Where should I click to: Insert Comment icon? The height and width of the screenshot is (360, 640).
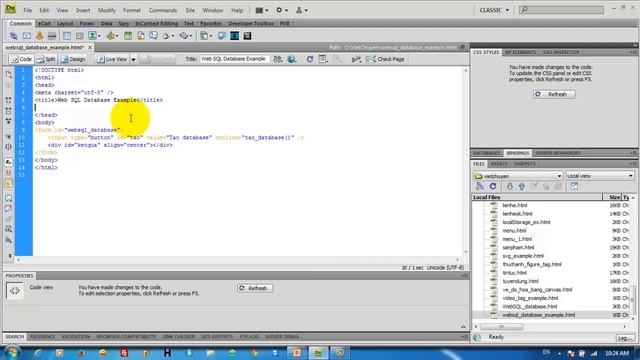click(153, 36)
